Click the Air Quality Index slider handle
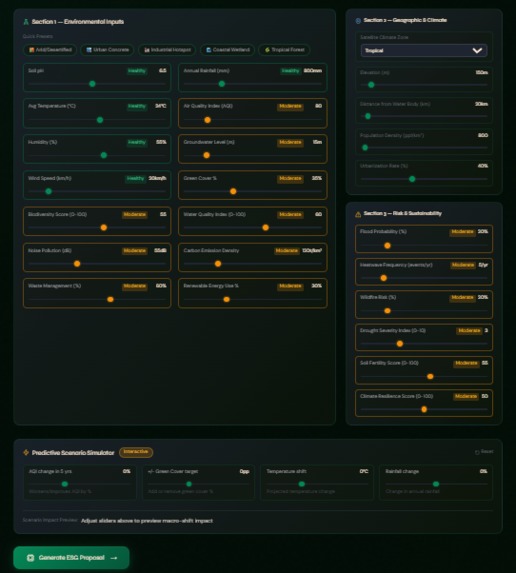 pos(208,120)
